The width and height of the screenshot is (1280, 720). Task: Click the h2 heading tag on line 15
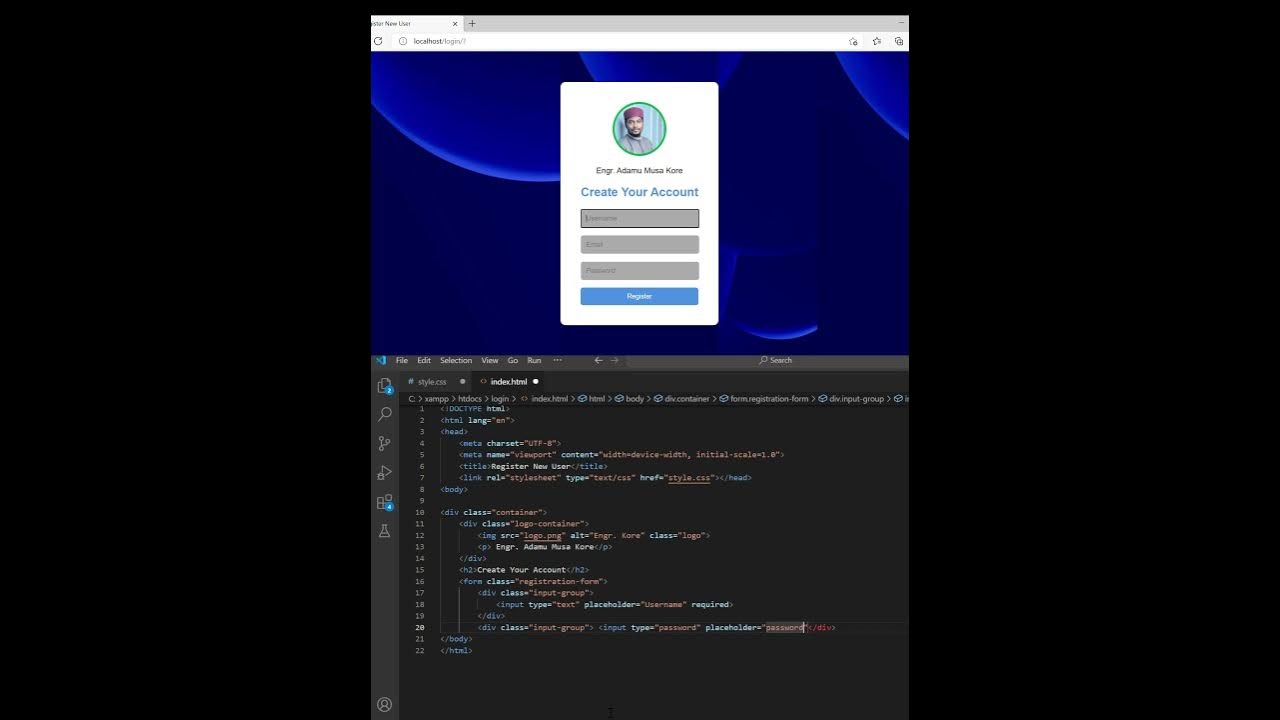523,570
